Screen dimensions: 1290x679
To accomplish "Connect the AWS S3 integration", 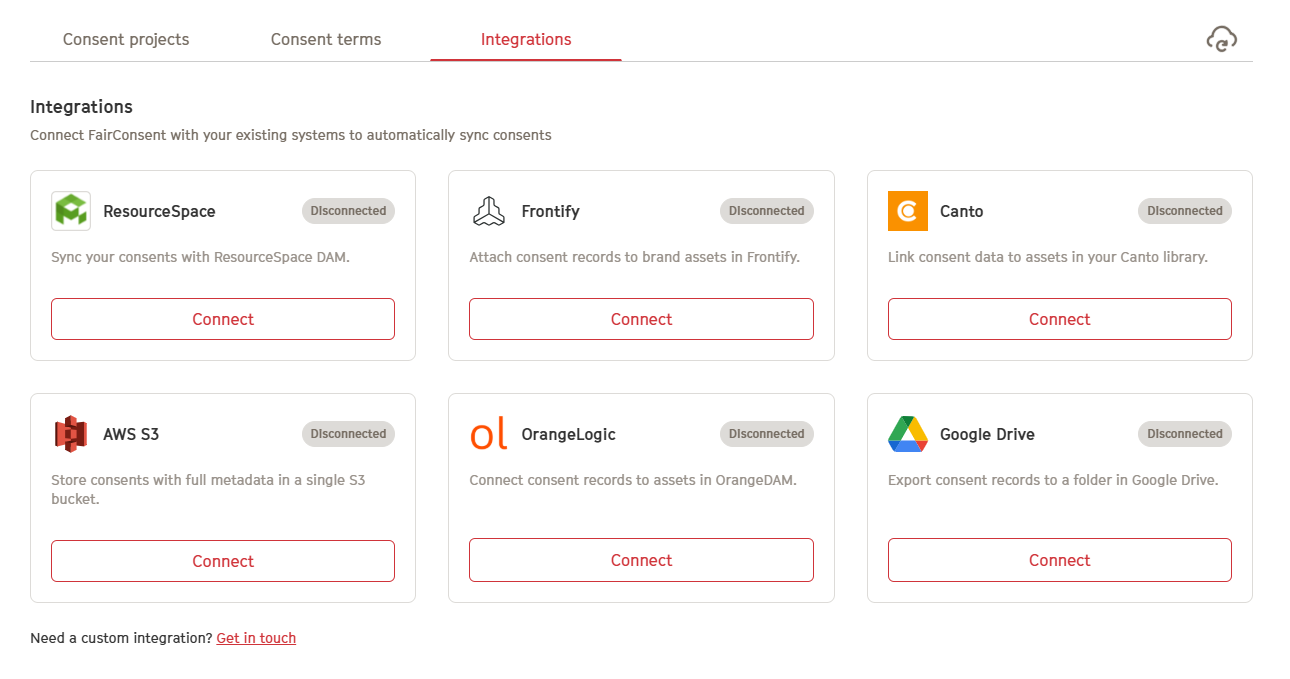I will point(223,561).
